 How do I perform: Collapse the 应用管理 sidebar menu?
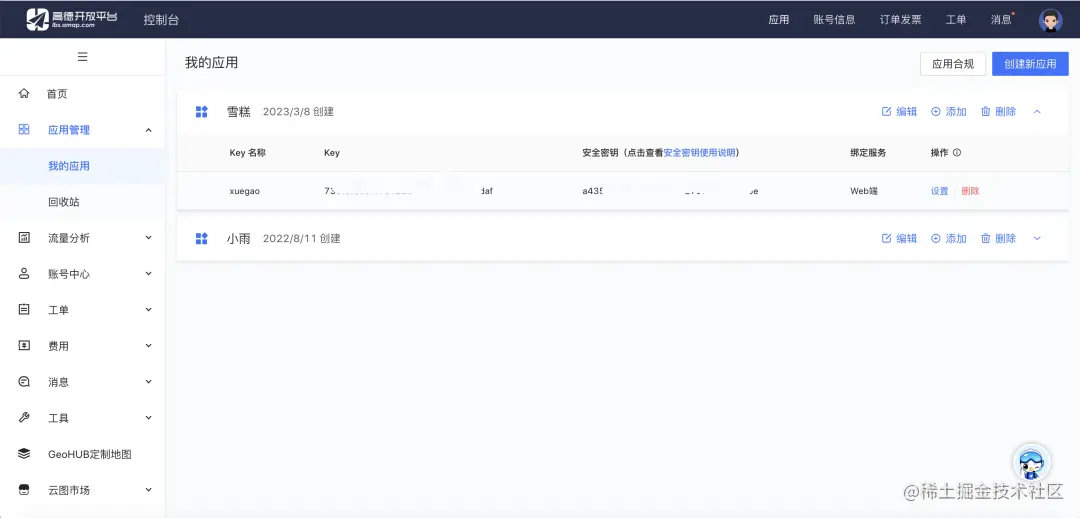148,130
